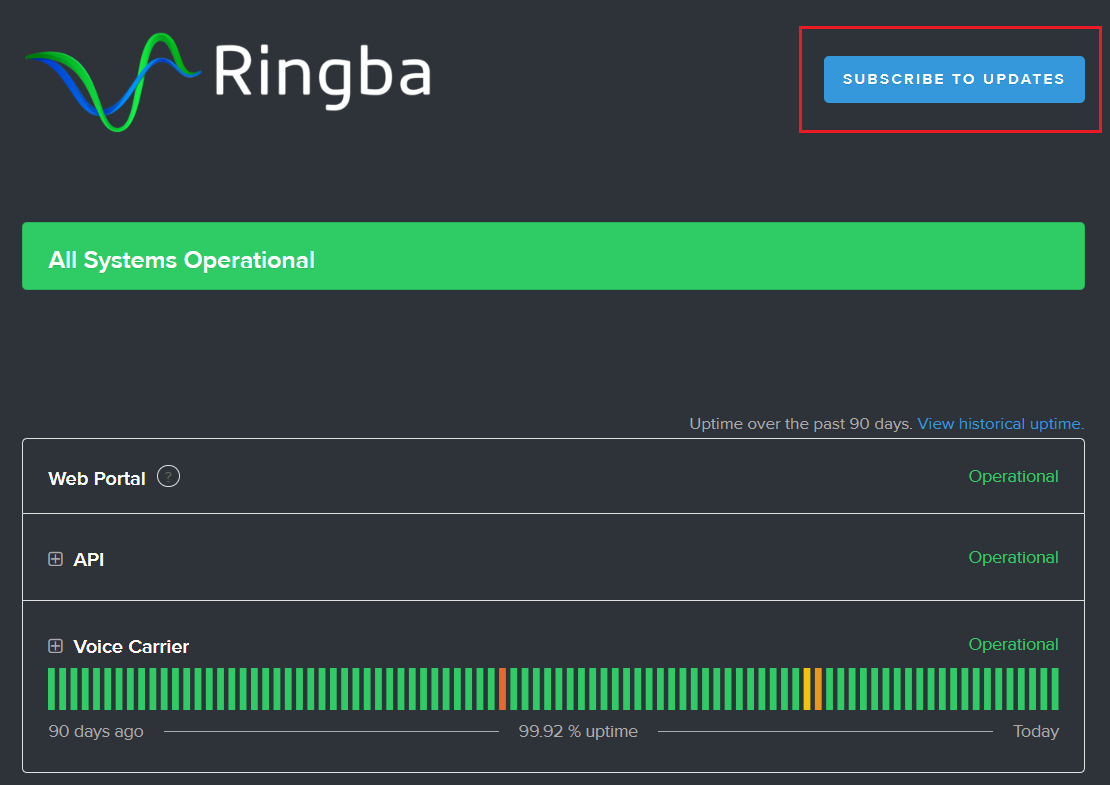Screen dimensions: 1110x785
Task: Expand the Voice Carrier component group
Action: [x=55, y=646]
